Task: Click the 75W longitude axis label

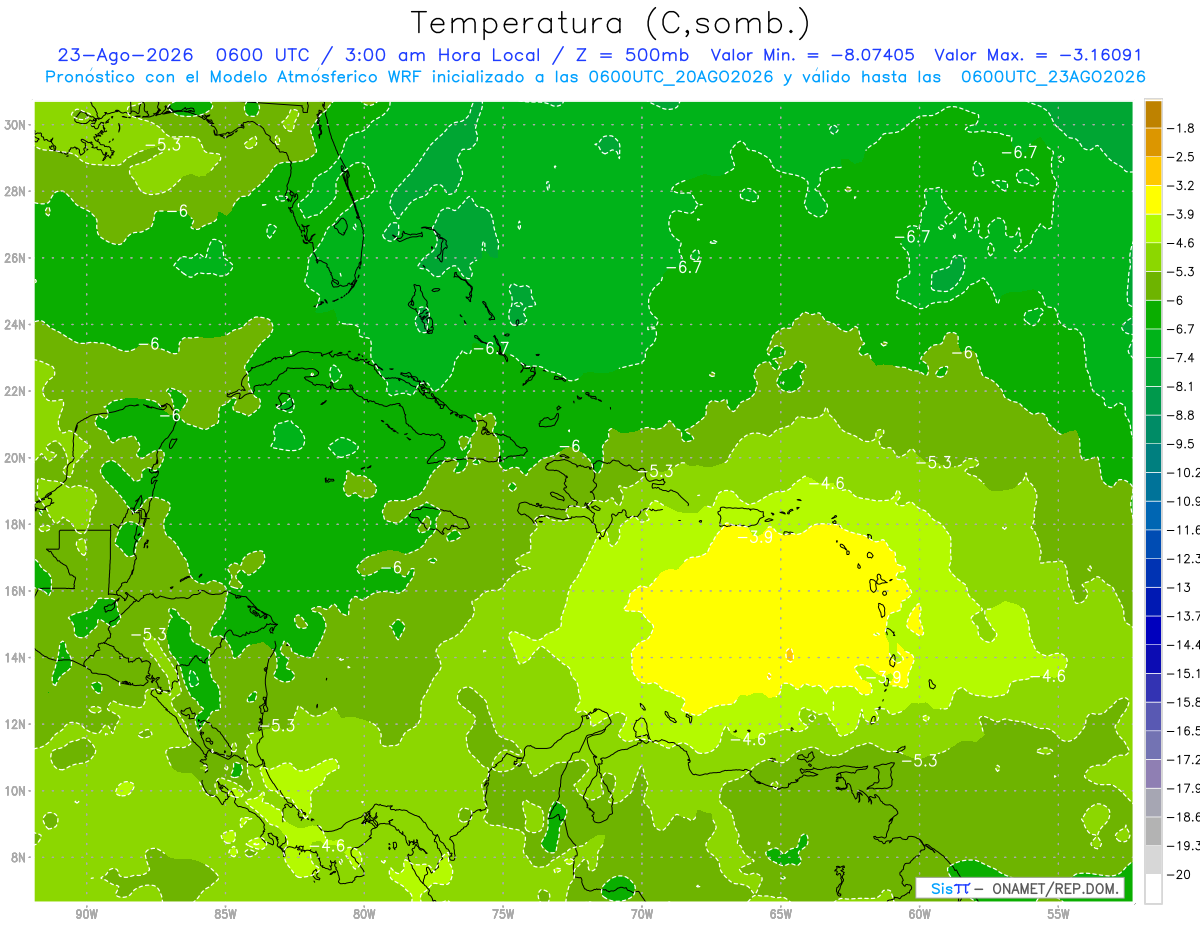Action: coord(503,914)
